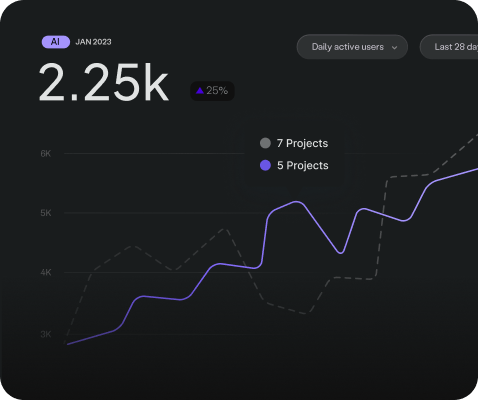The image size is (478, 400).
Task: Click the purple line start point near 3K
Action: [68, 344]
